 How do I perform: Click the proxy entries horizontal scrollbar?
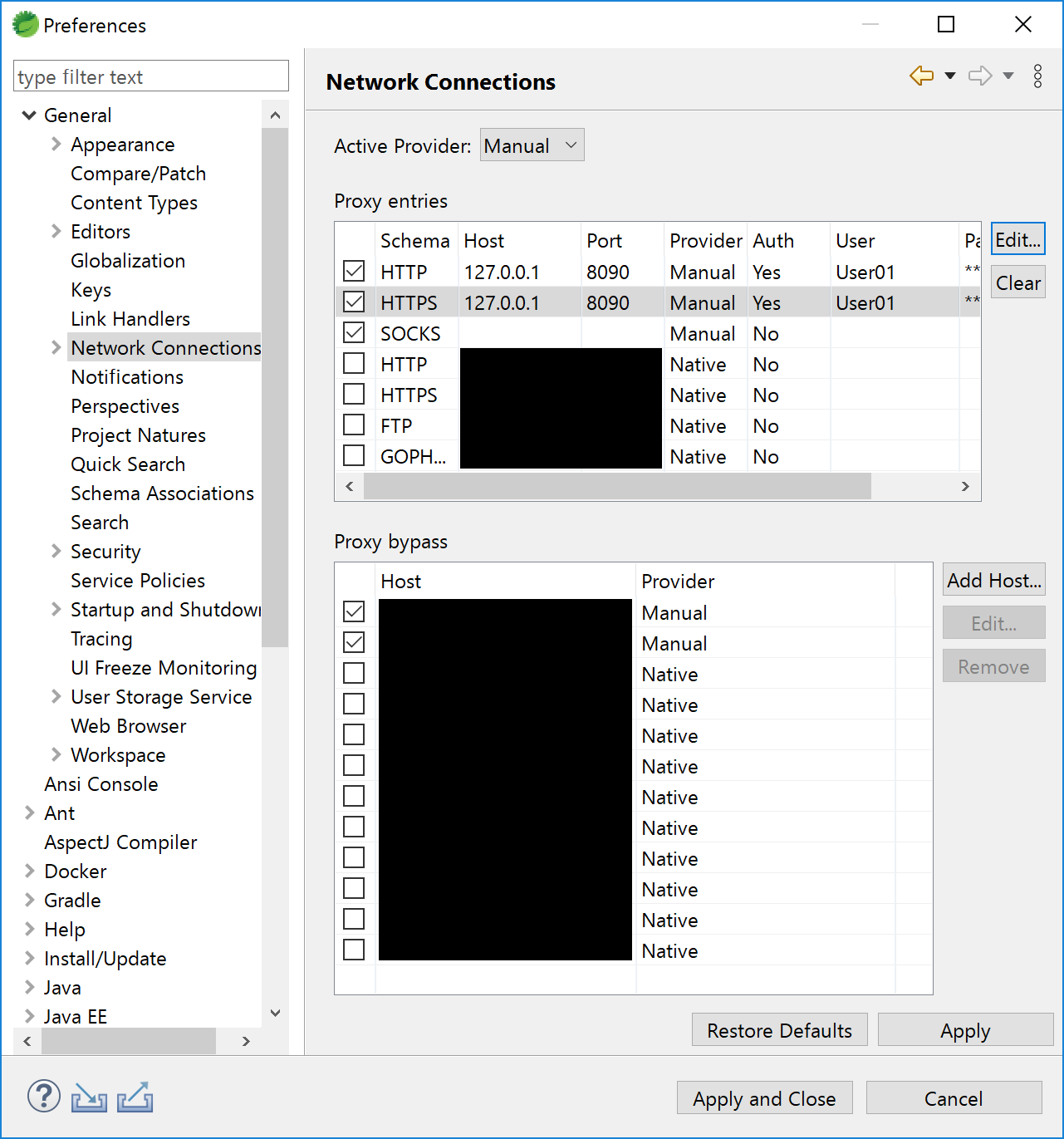616,486
